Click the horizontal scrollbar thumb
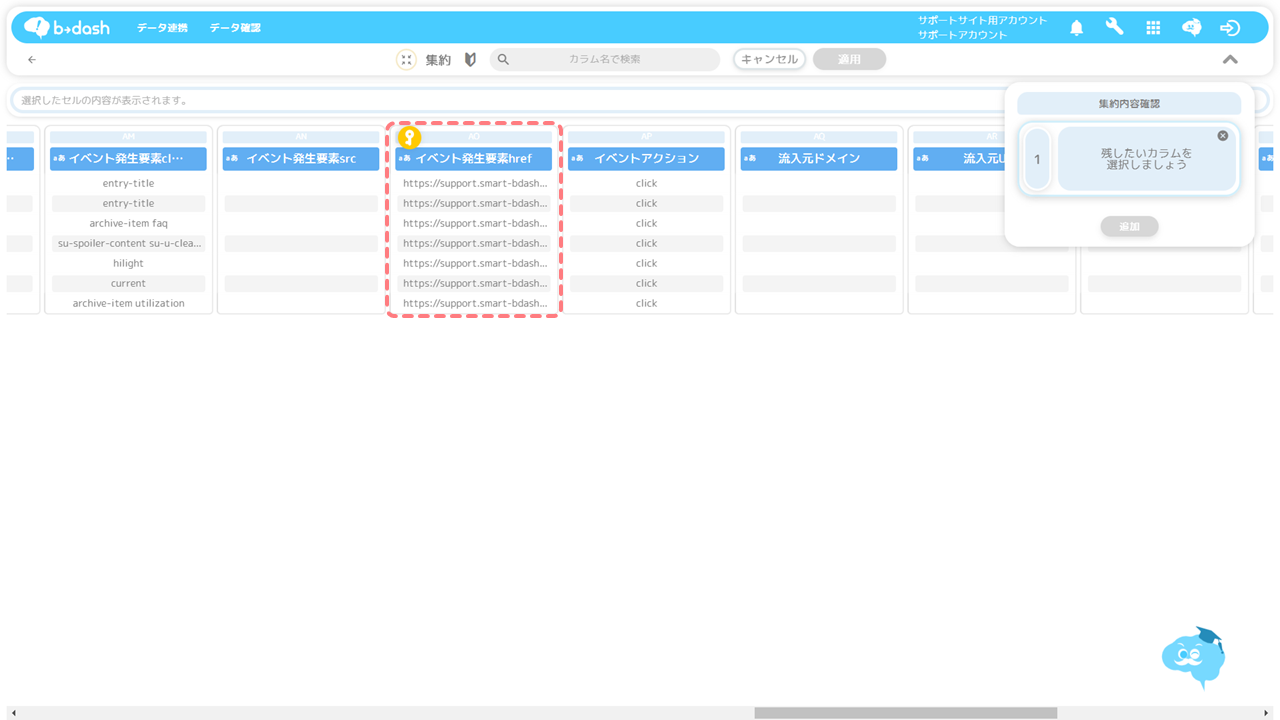Viewport: 1280px width, 720px height. coord(905,713)
